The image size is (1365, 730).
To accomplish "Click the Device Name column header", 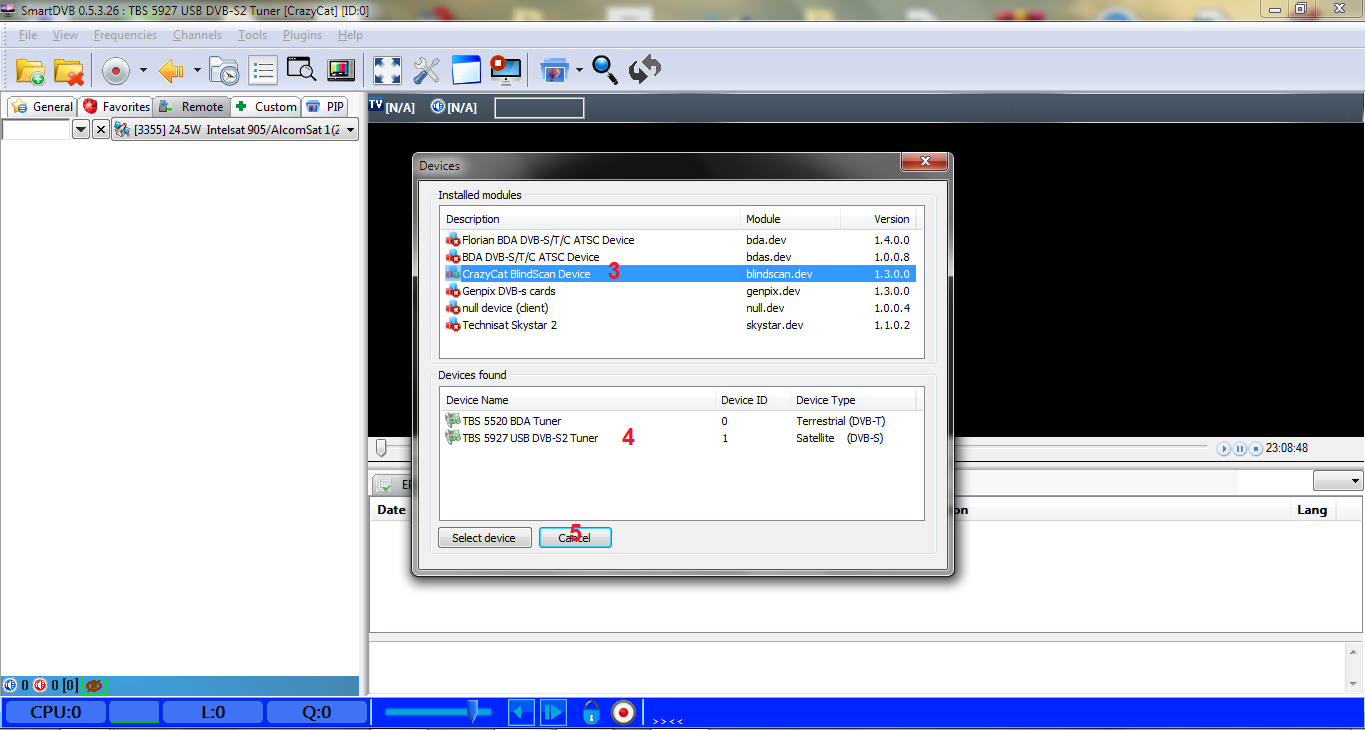I will coord(578,400).
